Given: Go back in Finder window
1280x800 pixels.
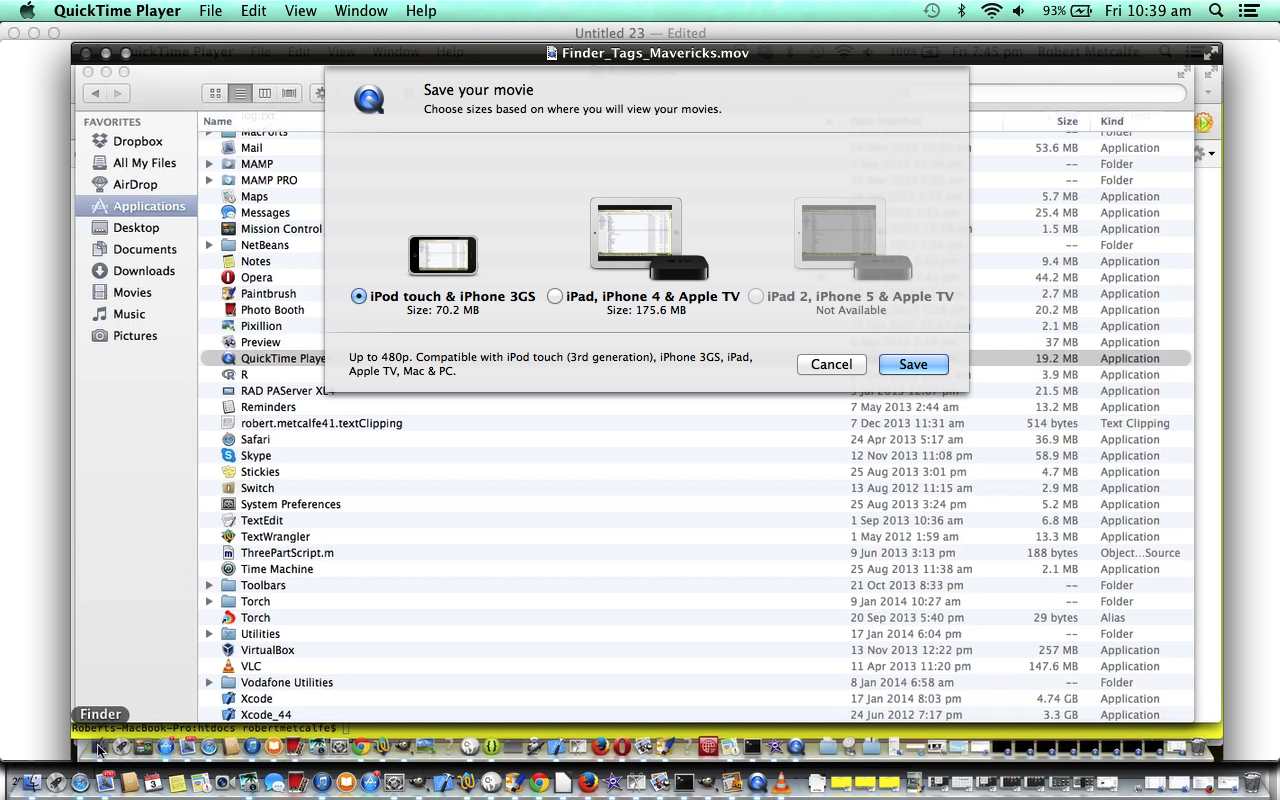Looking at the screenshot, I should [x=95, y=93].
